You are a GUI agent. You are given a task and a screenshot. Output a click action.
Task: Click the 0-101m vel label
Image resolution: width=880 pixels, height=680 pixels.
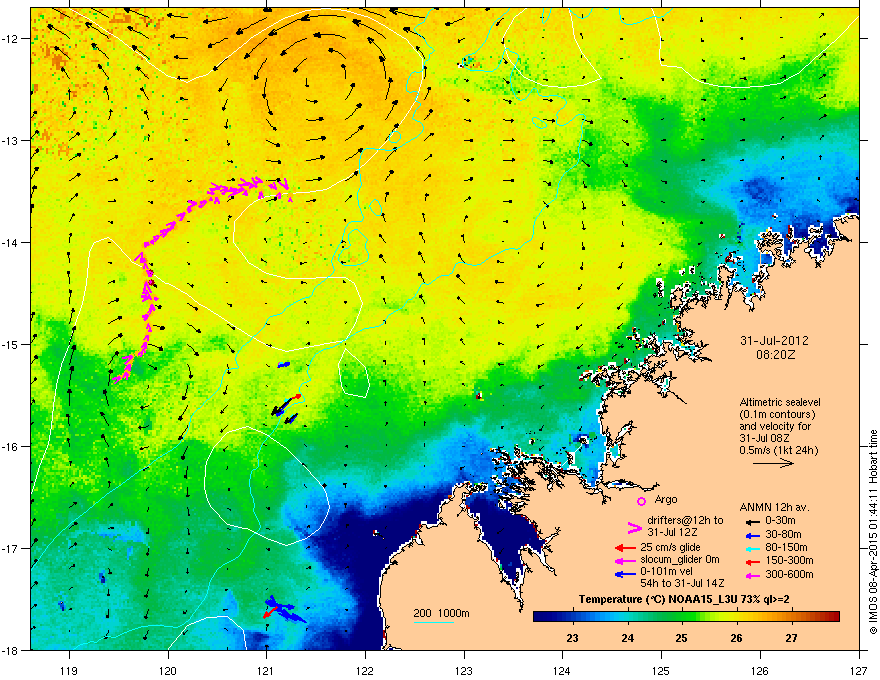666,571
